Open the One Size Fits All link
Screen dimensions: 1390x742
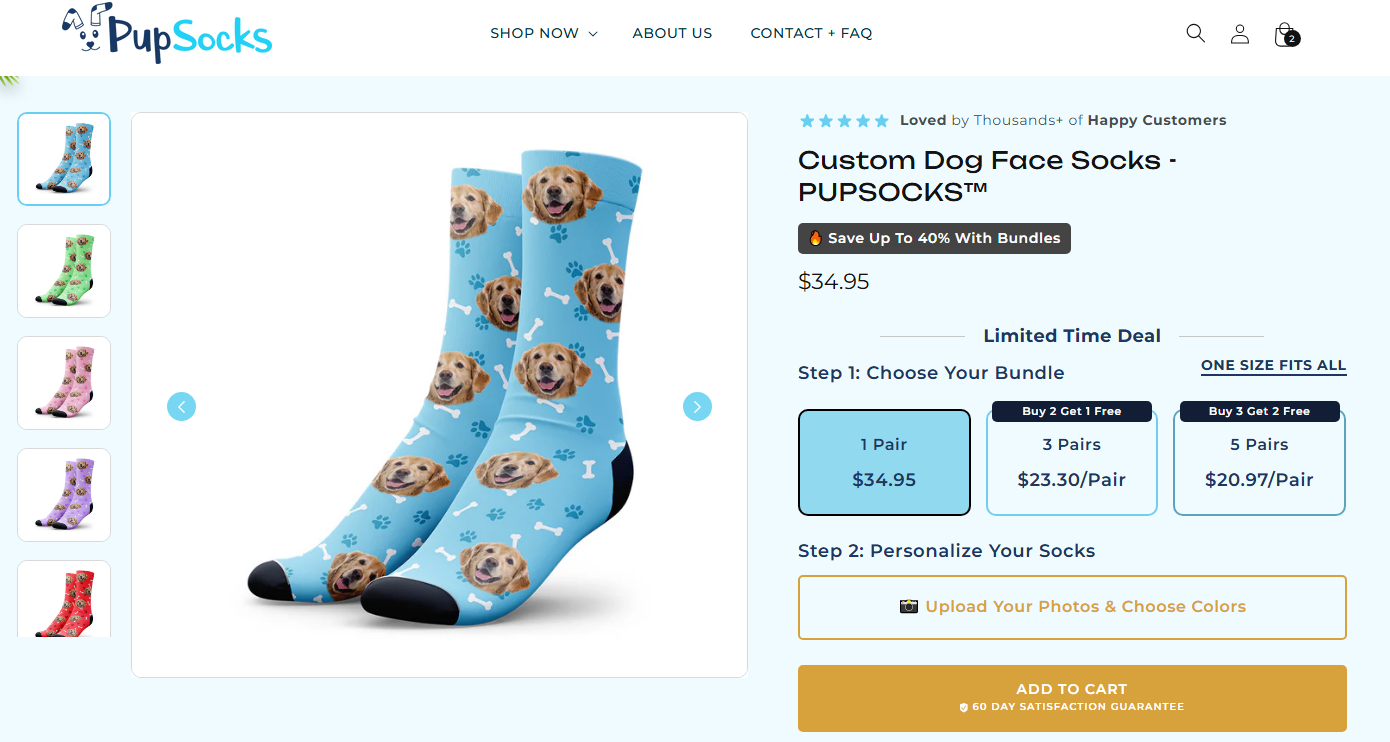(x=1273, y=366)
